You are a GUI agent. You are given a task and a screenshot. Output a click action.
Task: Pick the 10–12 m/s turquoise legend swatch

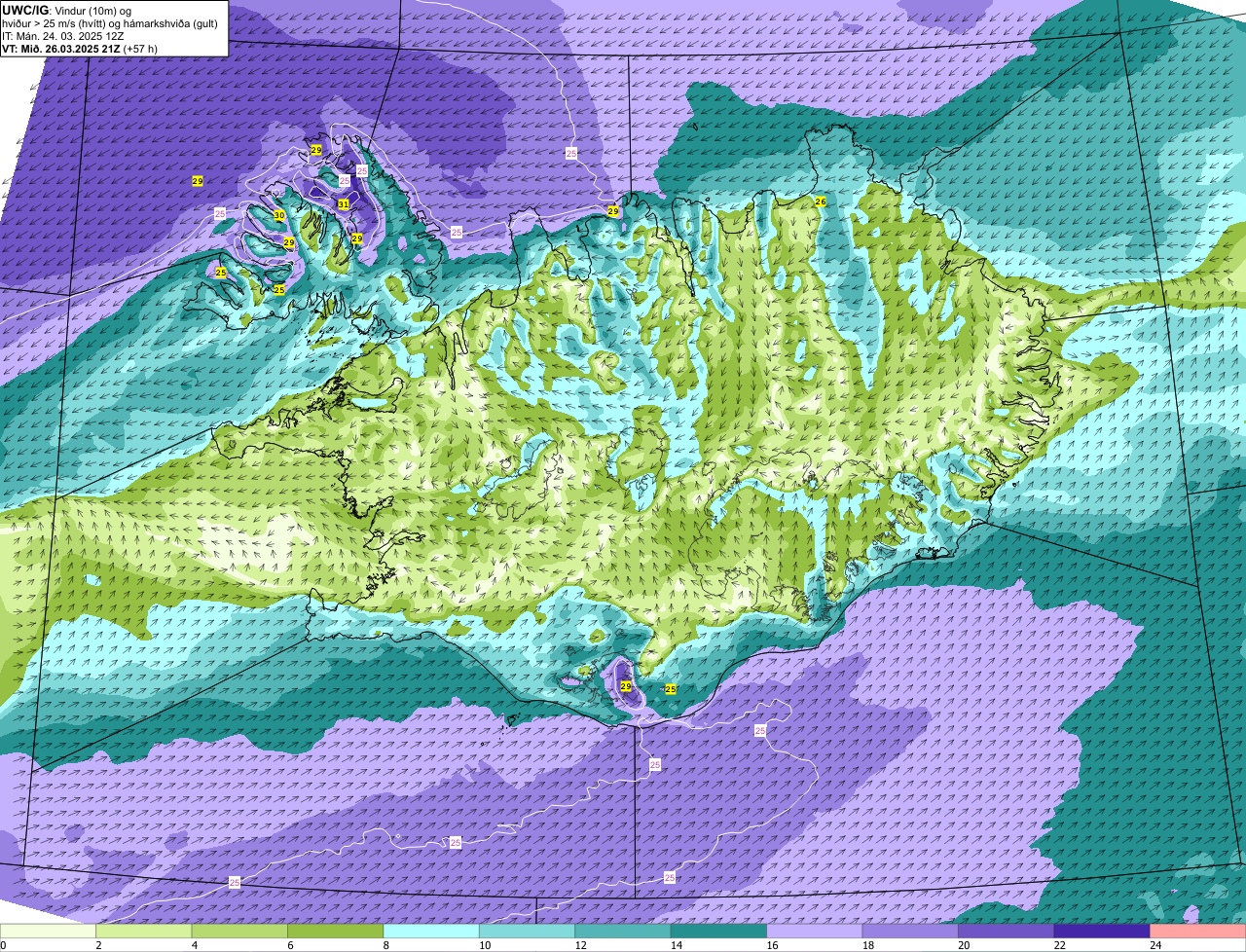528,932
